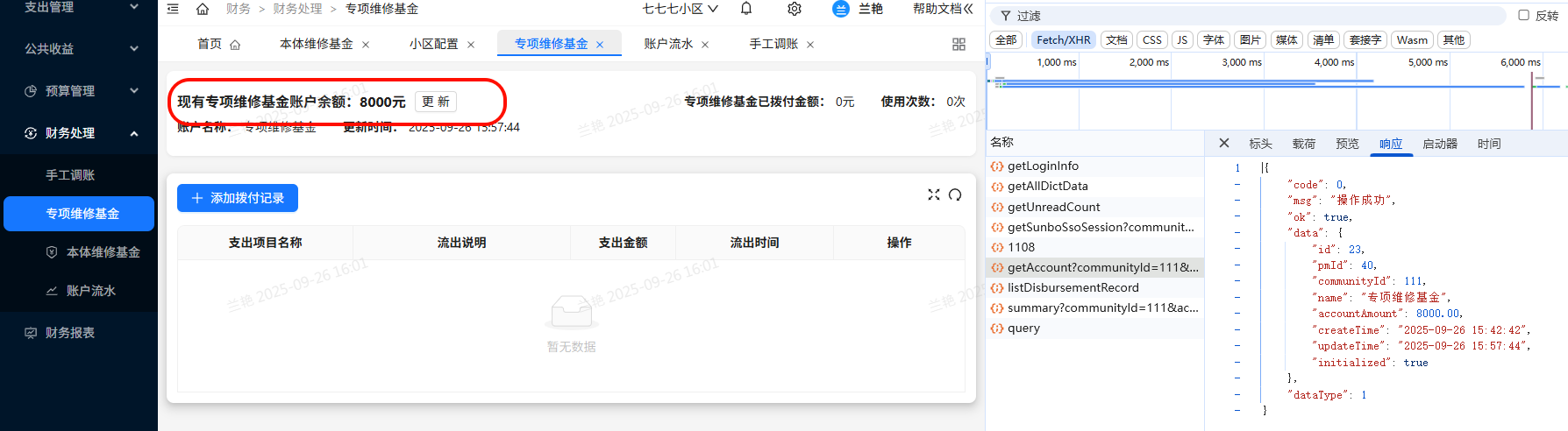Close the 手工调账 tab

[x=810, y=45]
